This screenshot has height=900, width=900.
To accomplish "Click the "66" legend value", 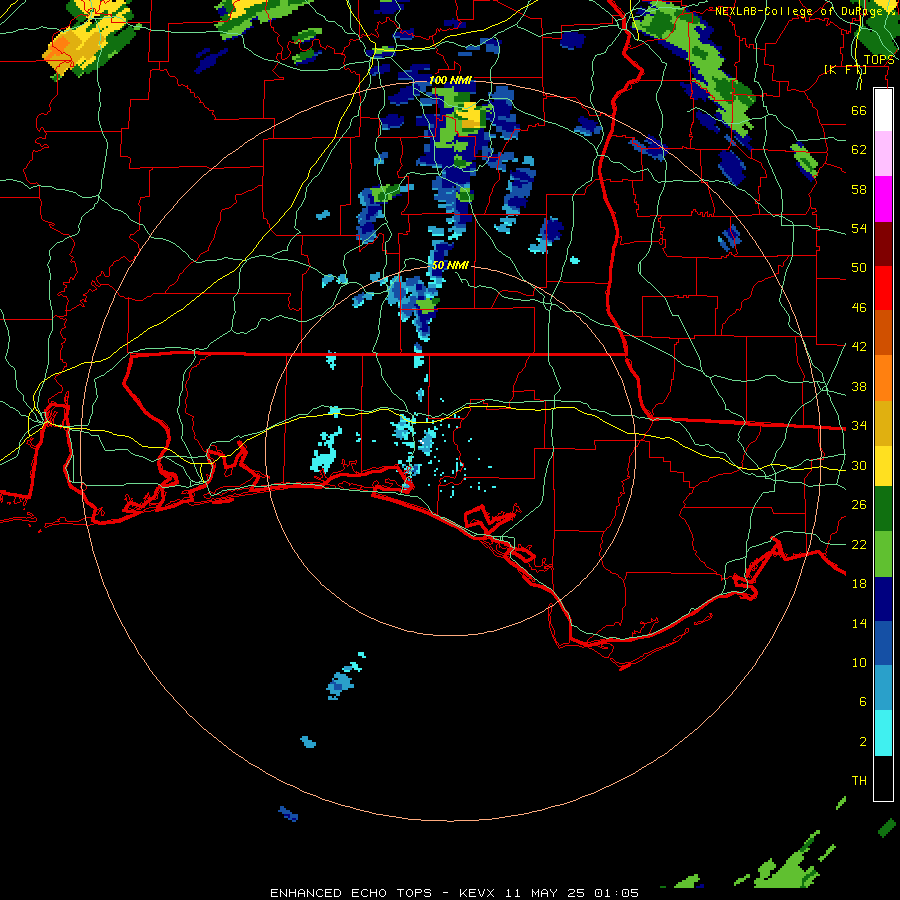I will (x=859, y=110).
